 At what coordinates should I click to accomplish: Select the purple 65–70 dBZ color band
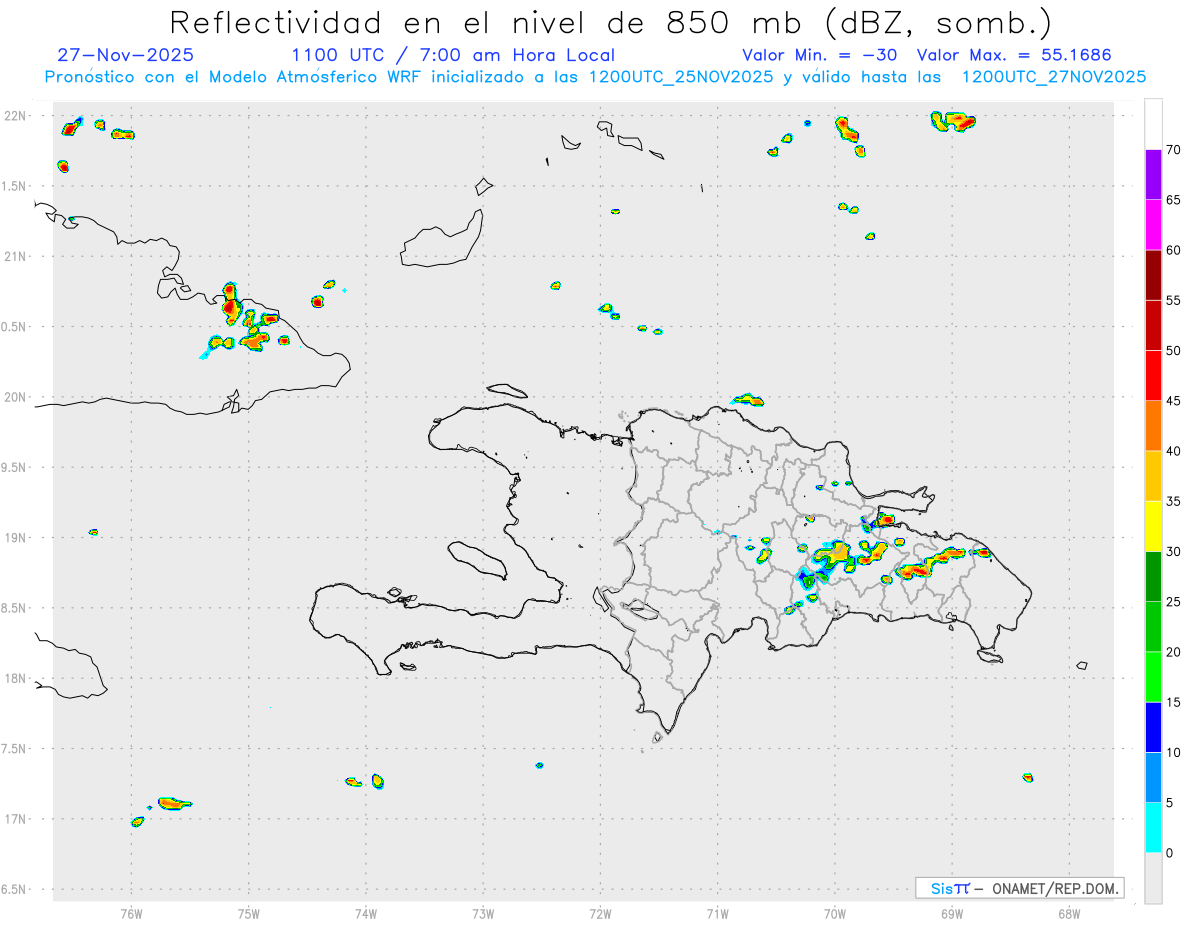coord(1153,175)
